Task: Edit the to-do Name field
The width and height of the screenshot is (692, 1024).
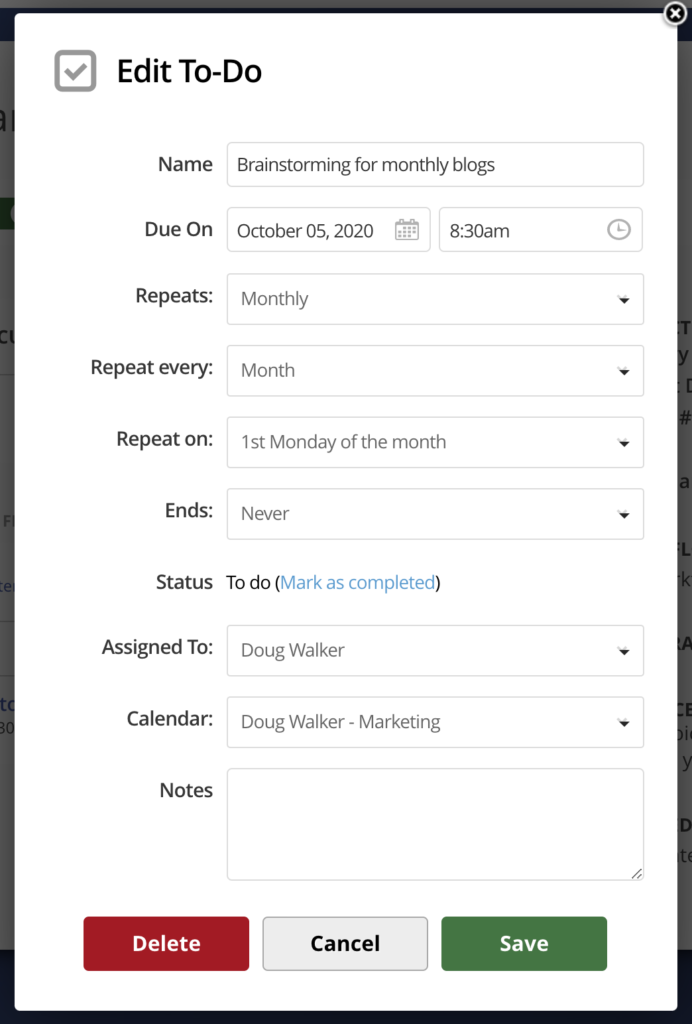Action: 435,164
